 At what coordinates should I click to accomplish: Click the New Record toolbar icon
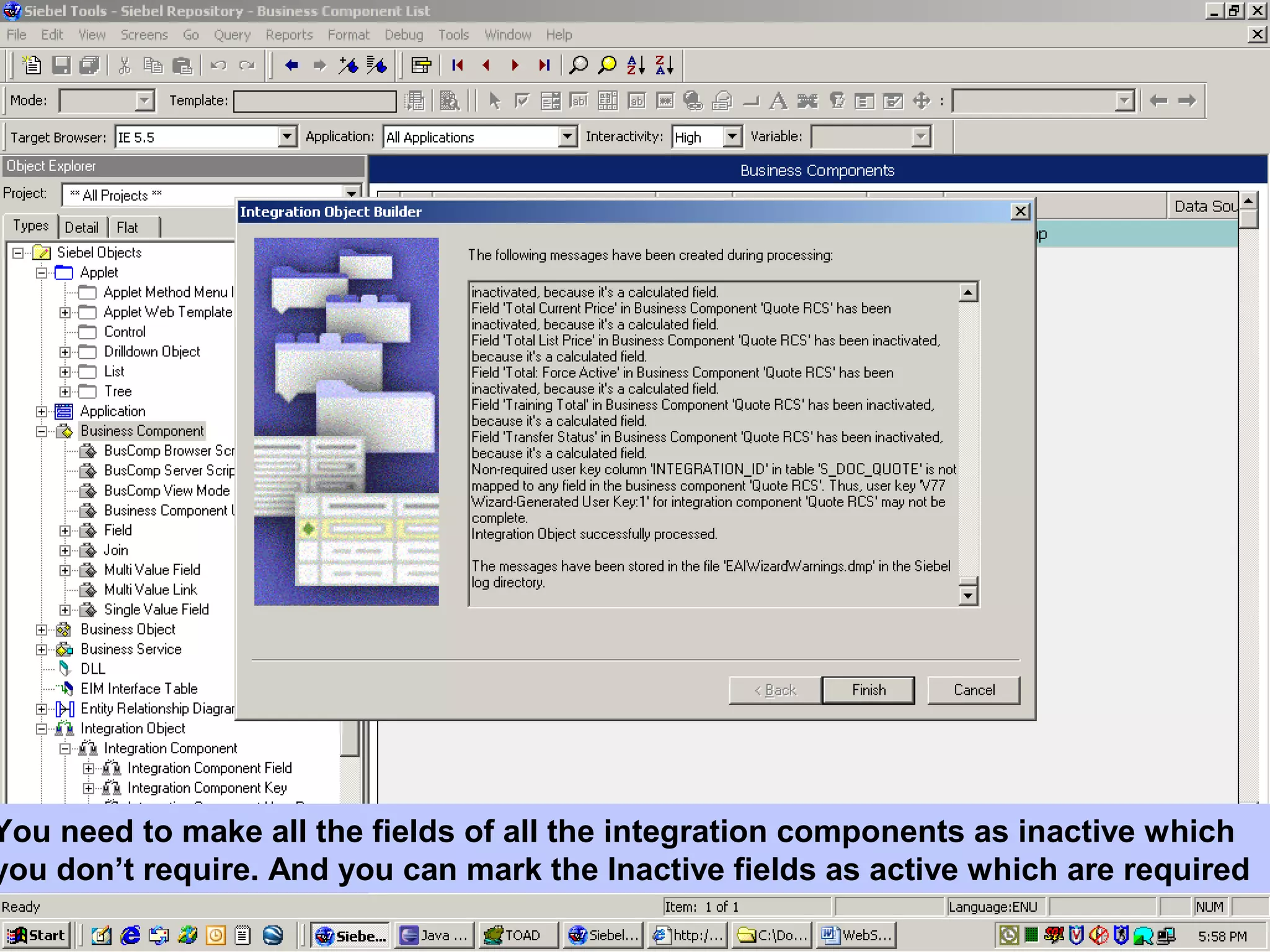click(x=31, y=65)
